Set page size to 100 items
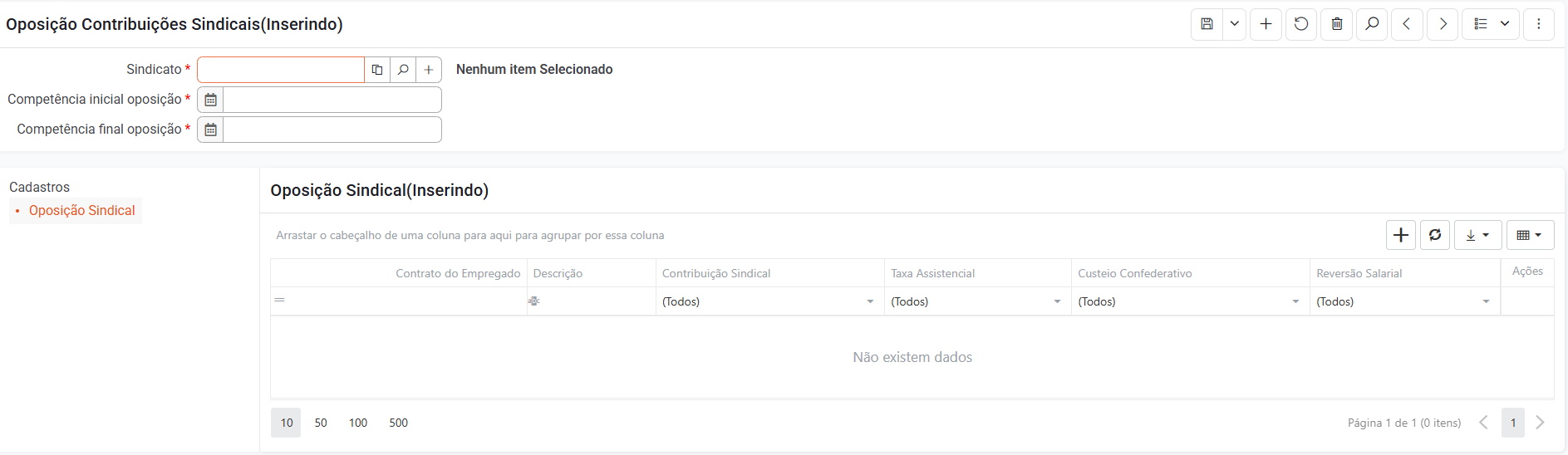This screenshot has height=455, width=1568. click(x=358, y=423)
